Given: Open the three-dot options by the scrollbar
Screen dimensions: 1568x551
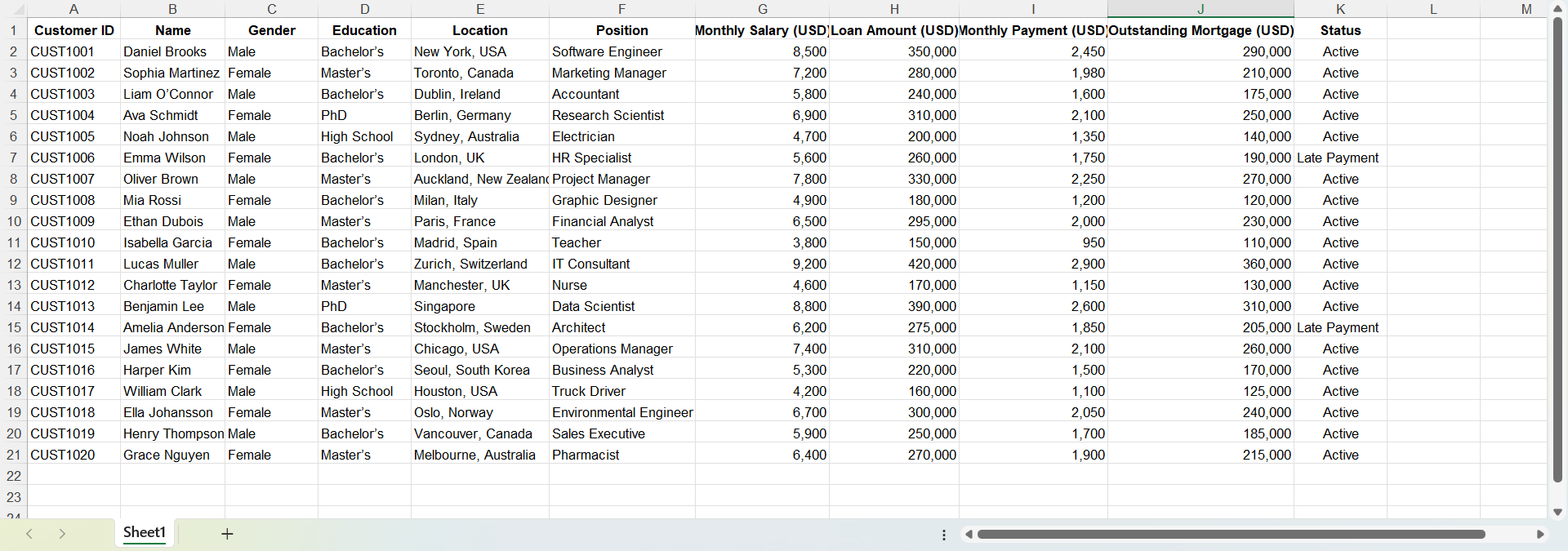Looking at the screenshot, I should pyautogui.click(x=944, y=535).
